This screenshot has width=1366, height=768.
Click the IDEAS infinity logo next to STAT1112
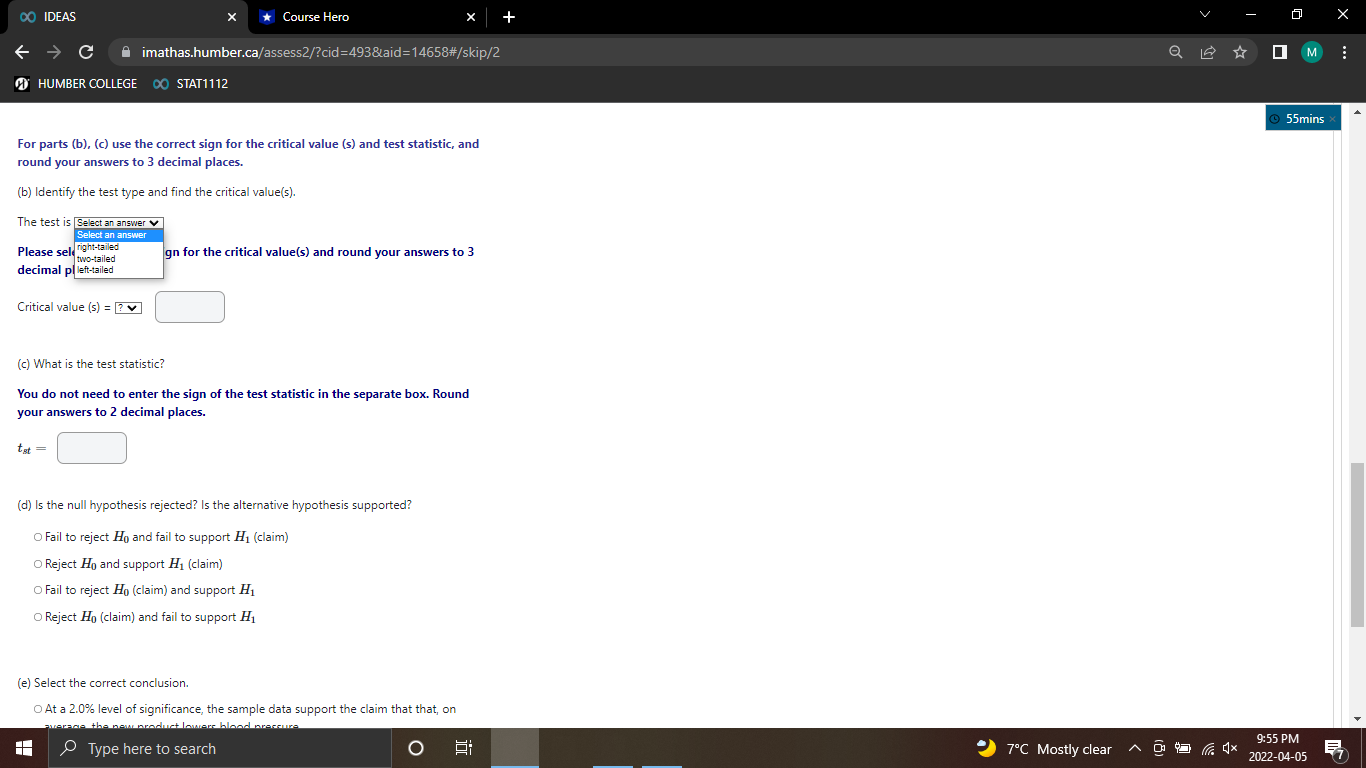pyautogui.click(x=160, y=84)
